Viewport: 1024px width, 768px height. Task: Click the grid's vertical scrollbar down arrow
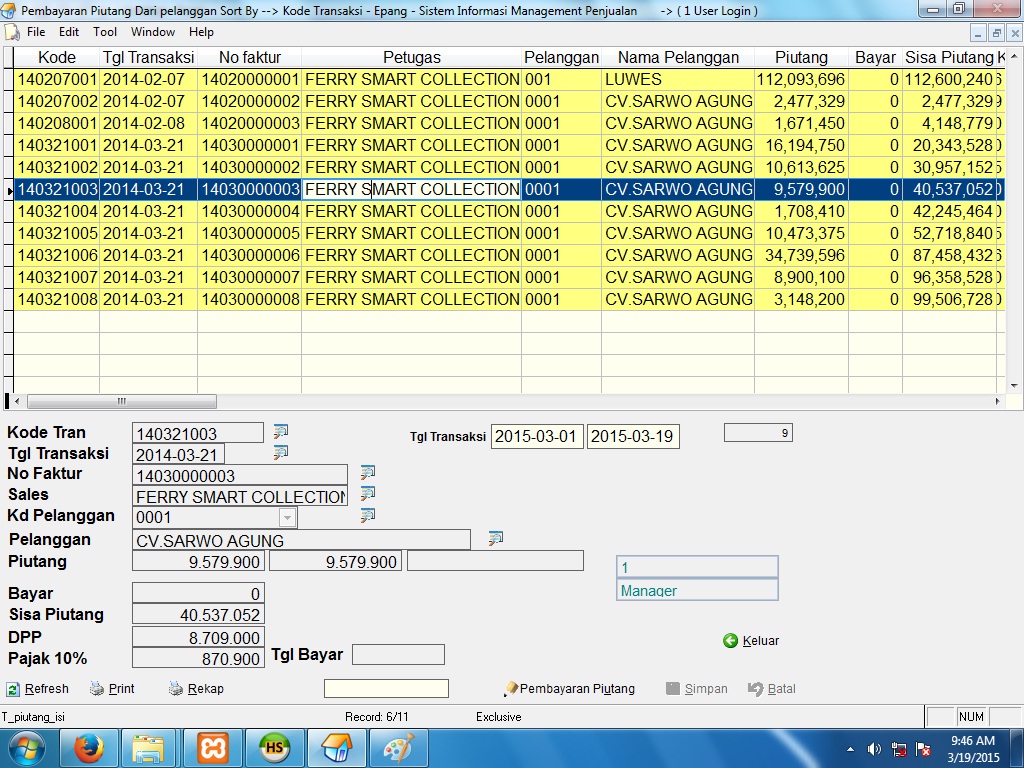pyautogui.click(x=1015, y=386)
